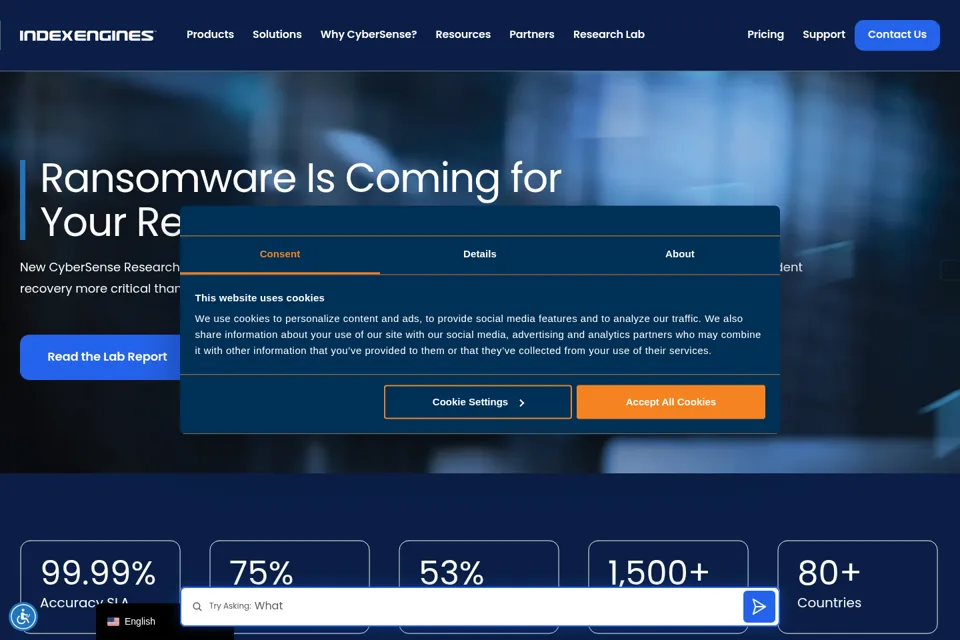Open the Solutions menu
960x640 pixels.
pos(277,34)
